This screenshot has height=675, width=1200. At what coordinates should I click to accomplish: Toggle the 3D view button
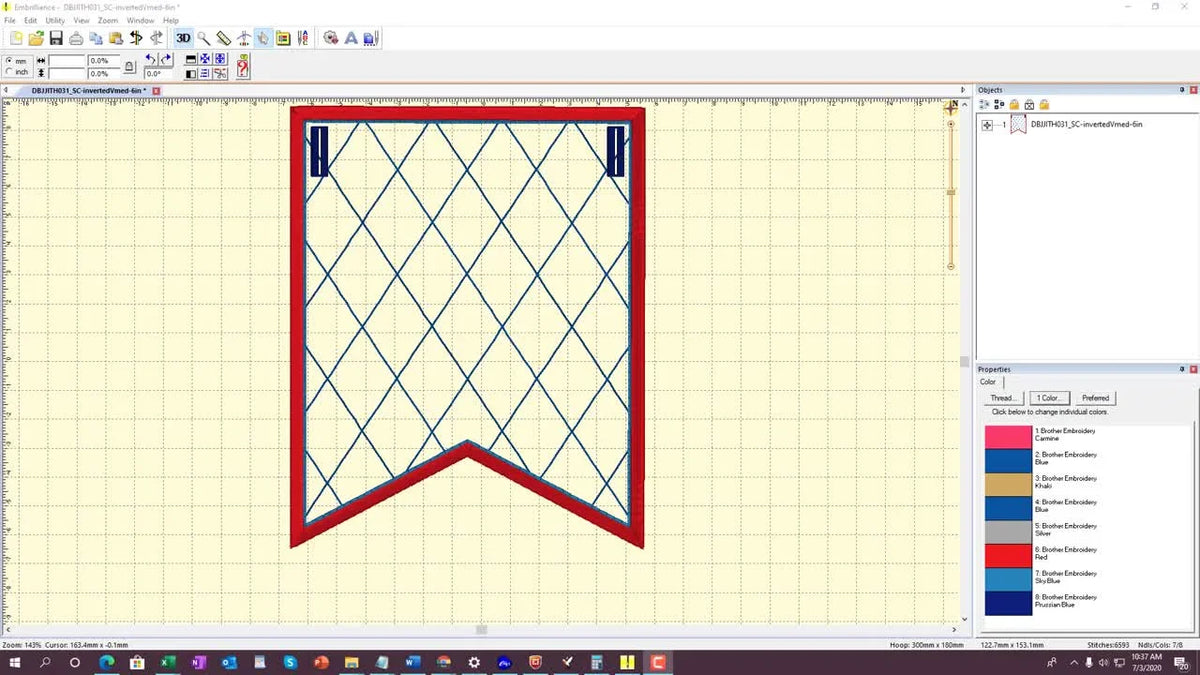point(183,38)
